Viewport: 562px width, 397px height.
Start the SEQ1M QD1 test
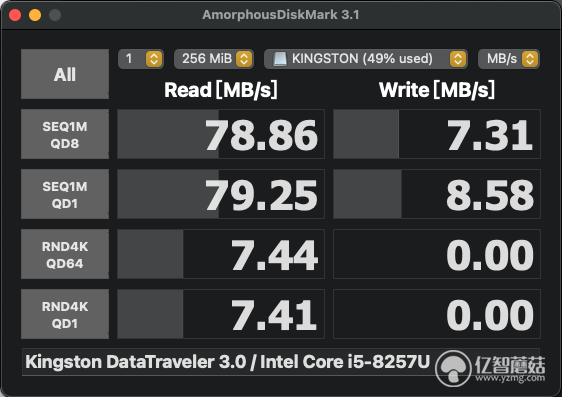(x=65, y=194)
